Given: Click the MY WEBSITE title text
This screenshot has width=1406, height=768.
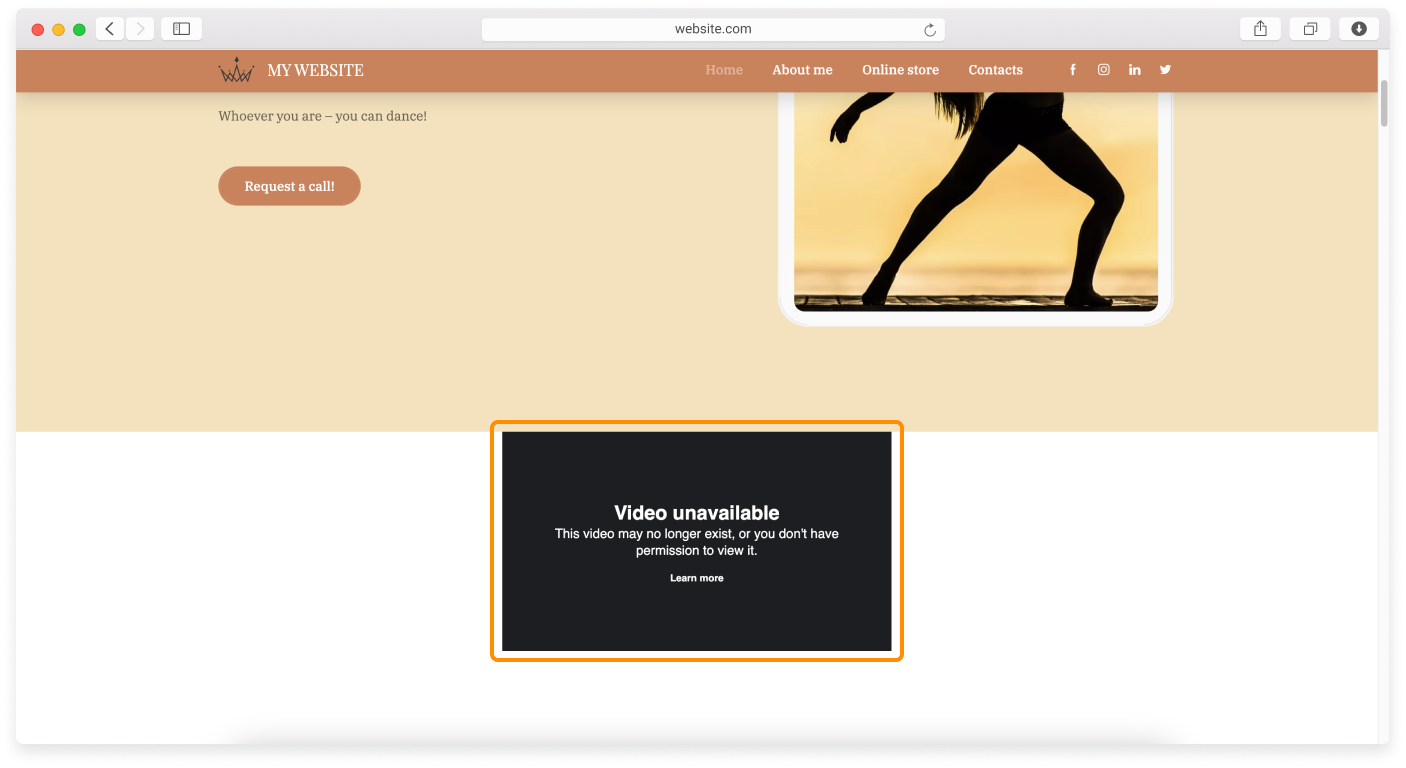Looking at the screenshot, I should point(315,70).
